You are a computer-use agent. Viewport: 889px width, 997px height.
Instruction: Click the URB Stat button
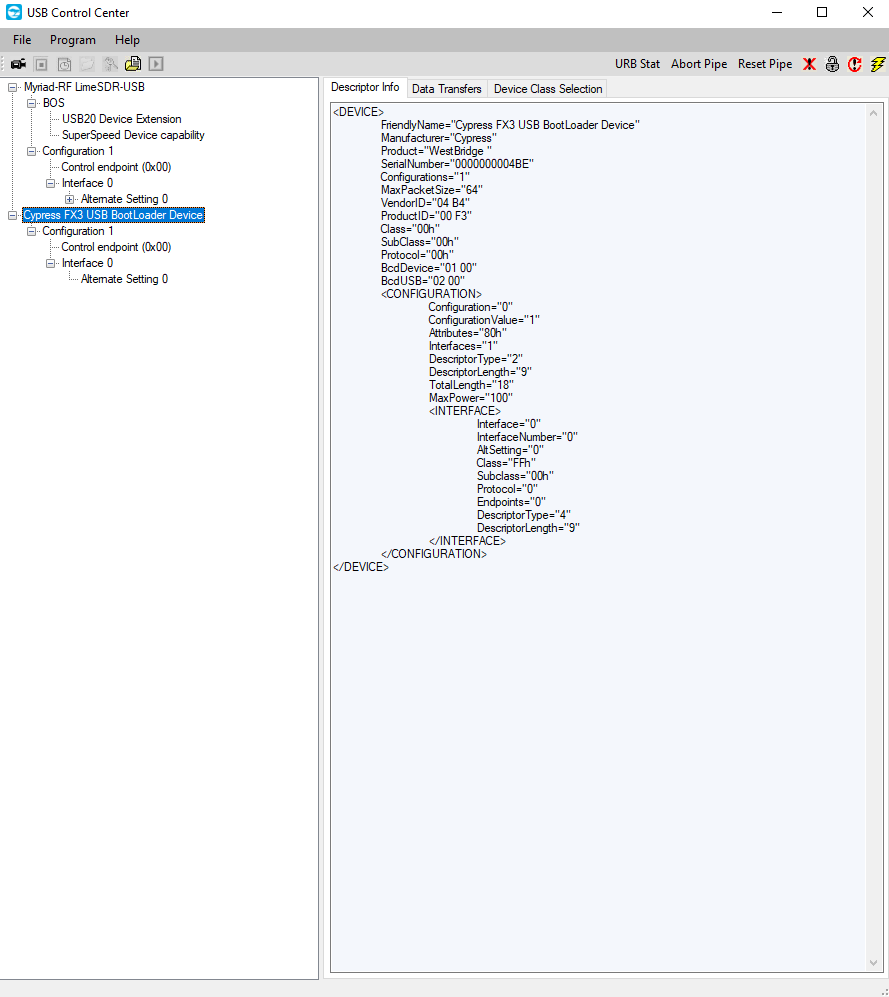pos(637,64)
